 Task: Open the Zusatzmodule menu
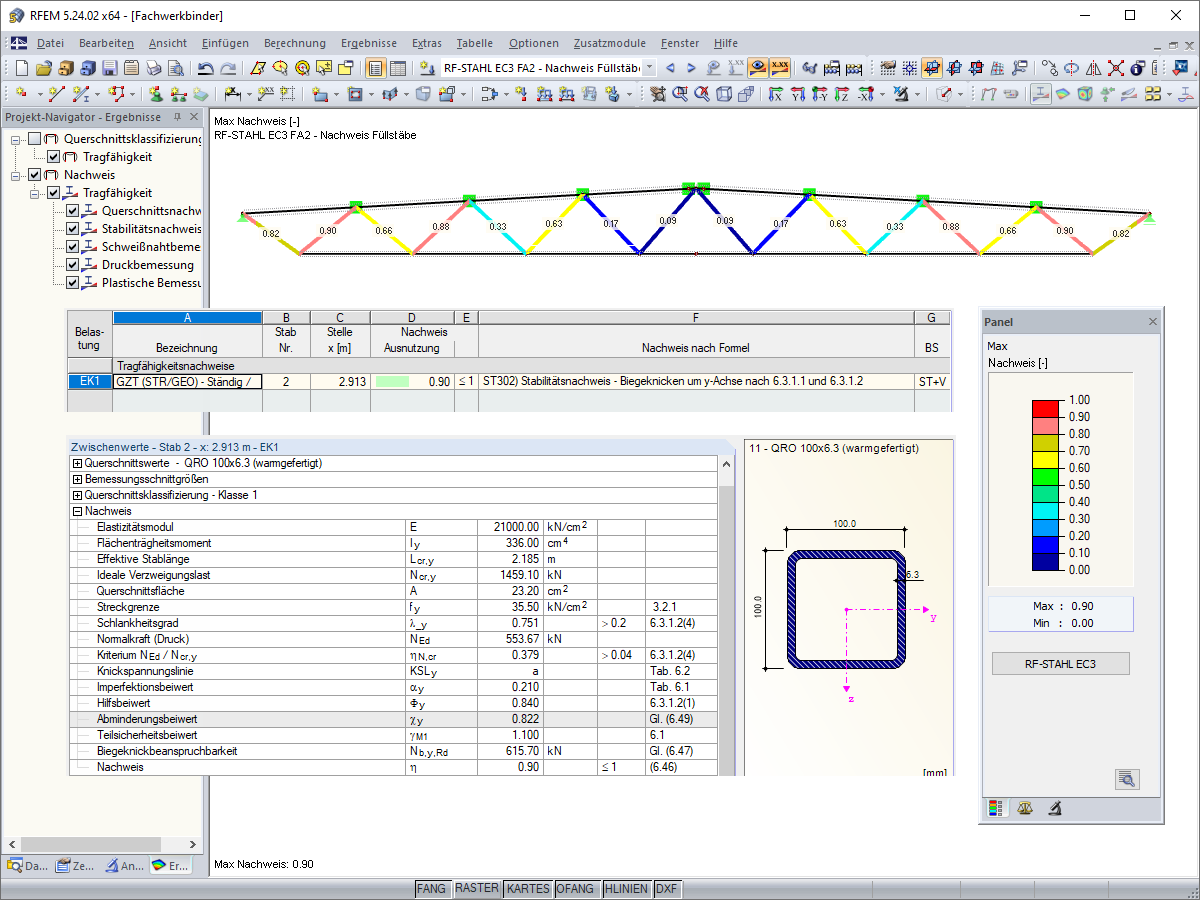click(610, 43)
